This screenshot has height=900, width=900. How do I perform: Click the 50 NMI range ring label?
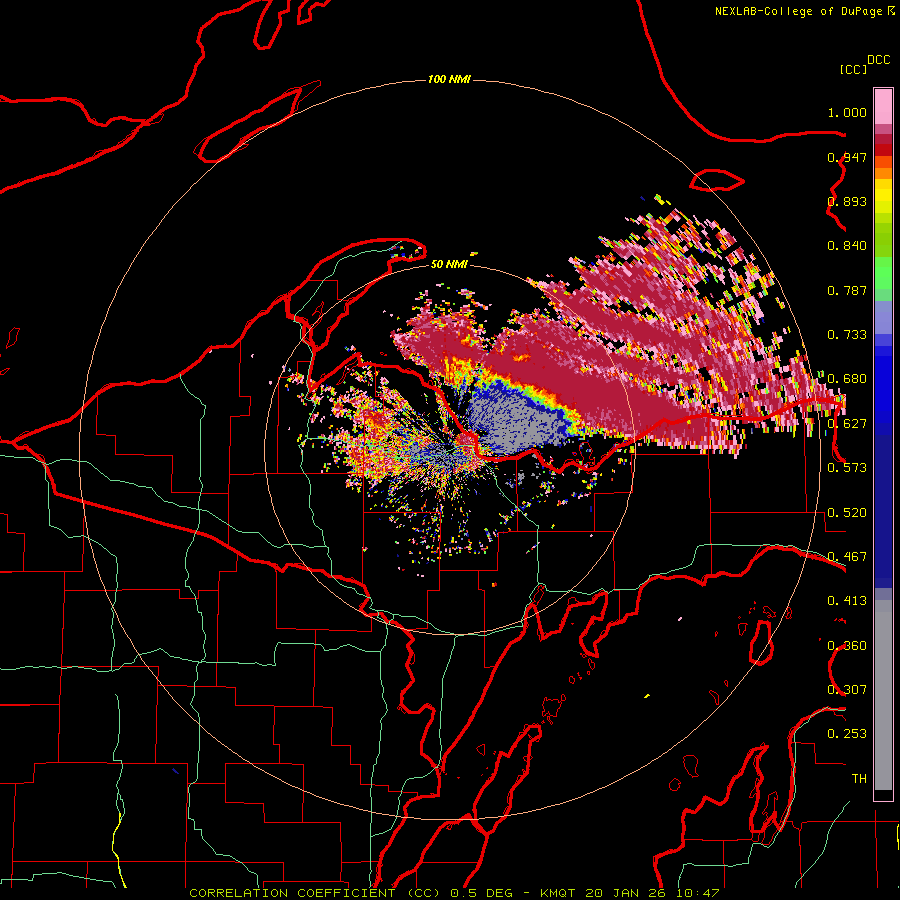tap(449, 264)
